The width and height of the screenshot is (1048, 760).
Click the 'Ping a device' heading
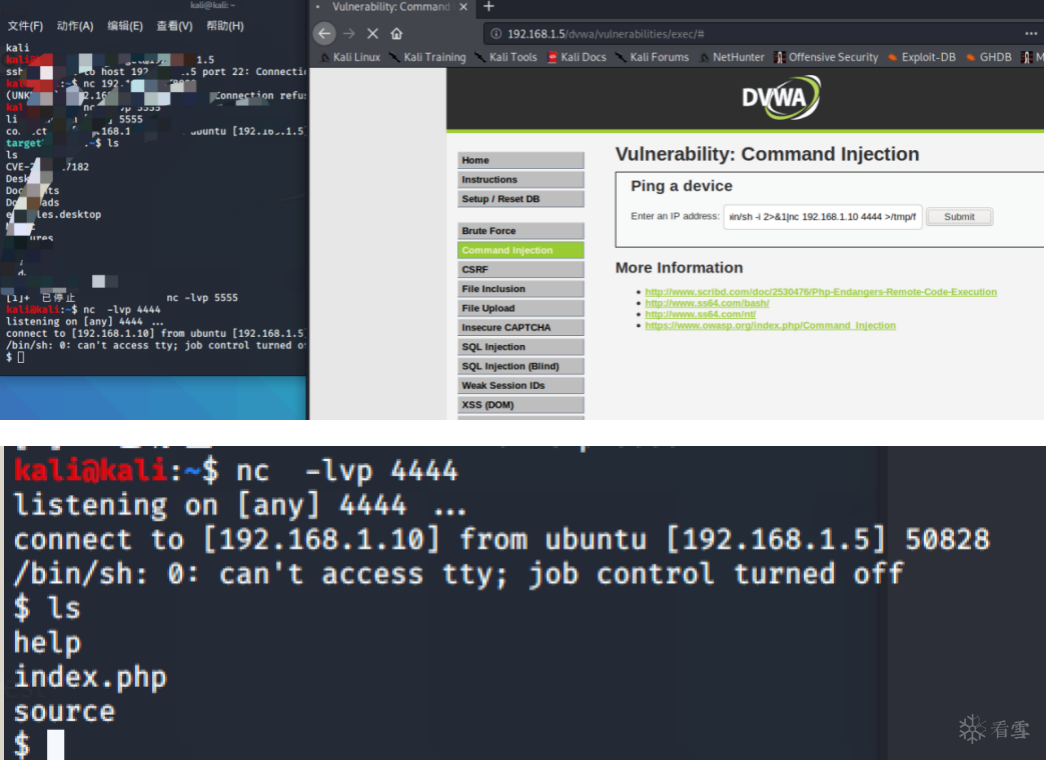[x=681, y=186]
